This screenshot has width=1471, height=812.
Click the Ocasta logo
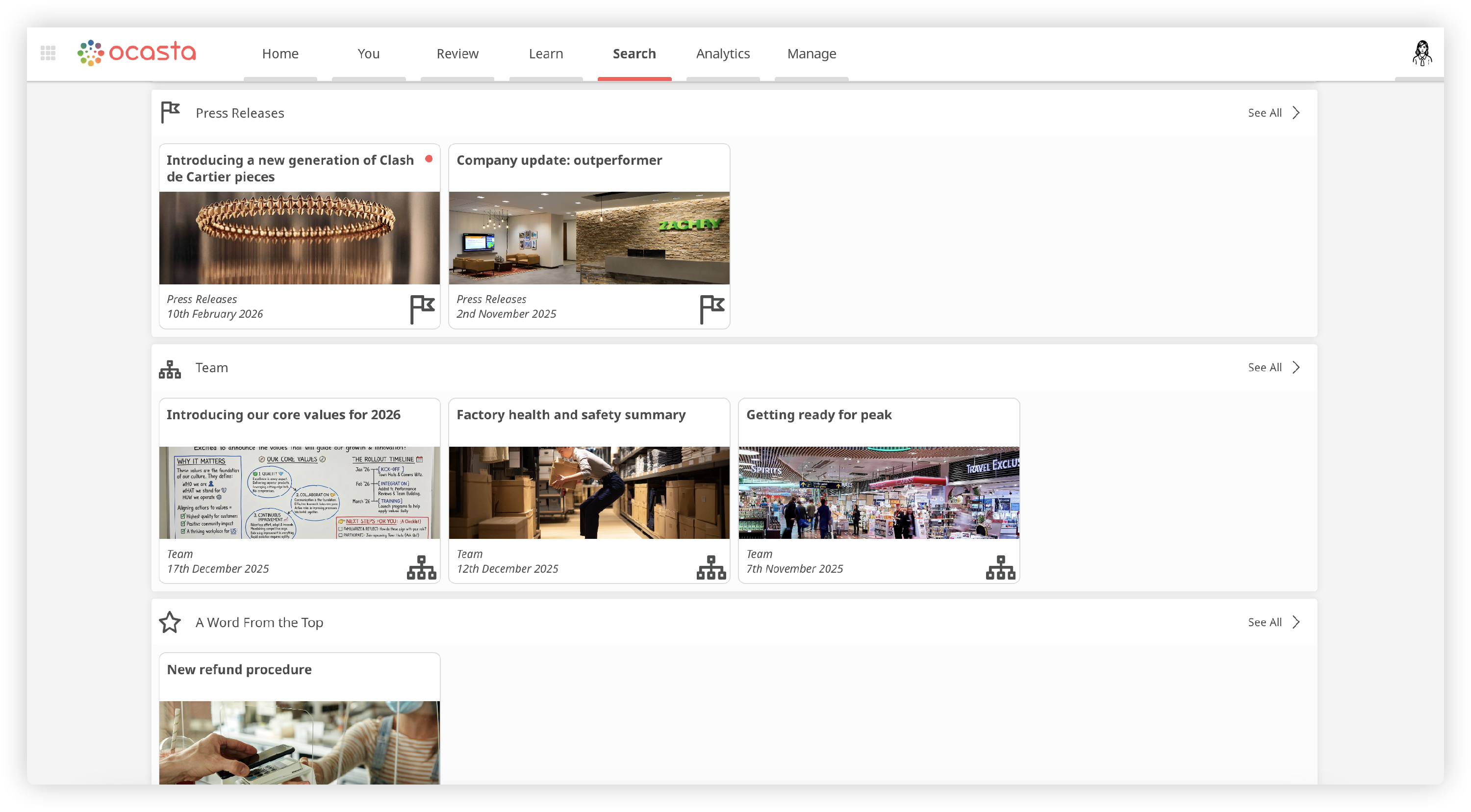tap(137, 52)
